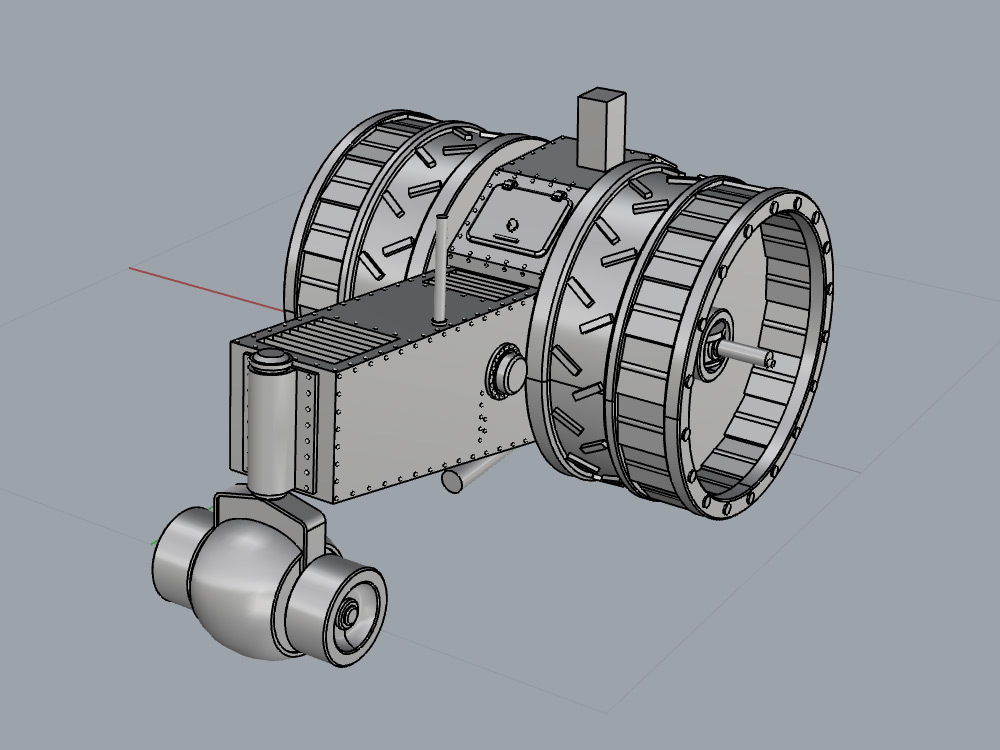Screen dimensions: 1000x750
Task: Pick the thin vertical pipe on the front box
Action: (440, 270)
